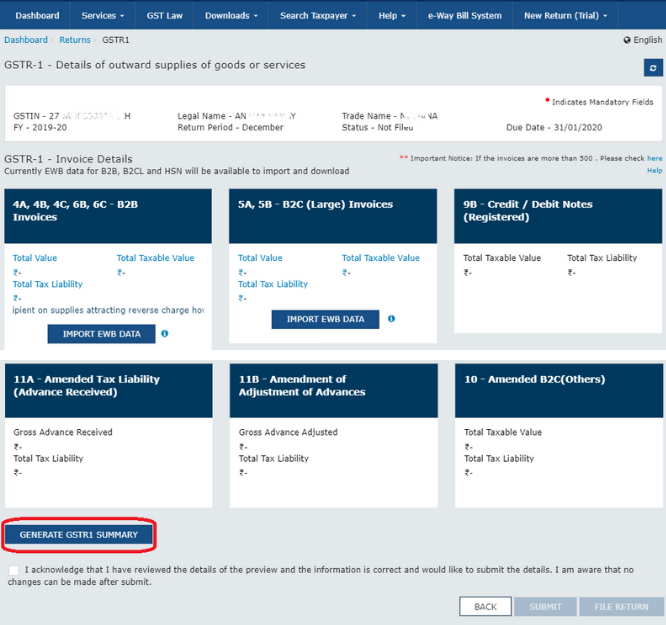The height and width of the screenshot is (625, 666).
Task: Open the B2B Invoices tile header
Action: click(x=108, y=216)
